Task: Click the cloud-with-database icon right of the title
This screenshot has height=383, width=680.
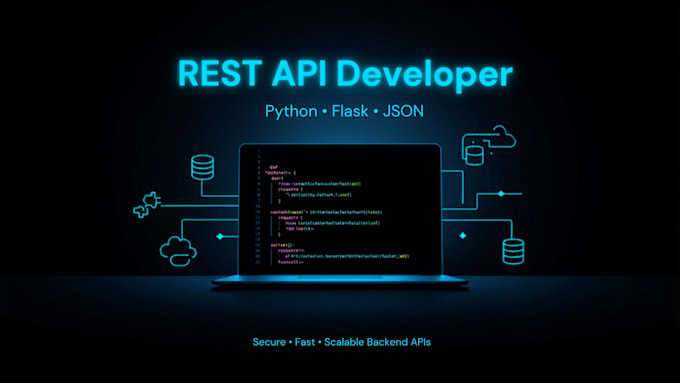Action: point(488,145)
